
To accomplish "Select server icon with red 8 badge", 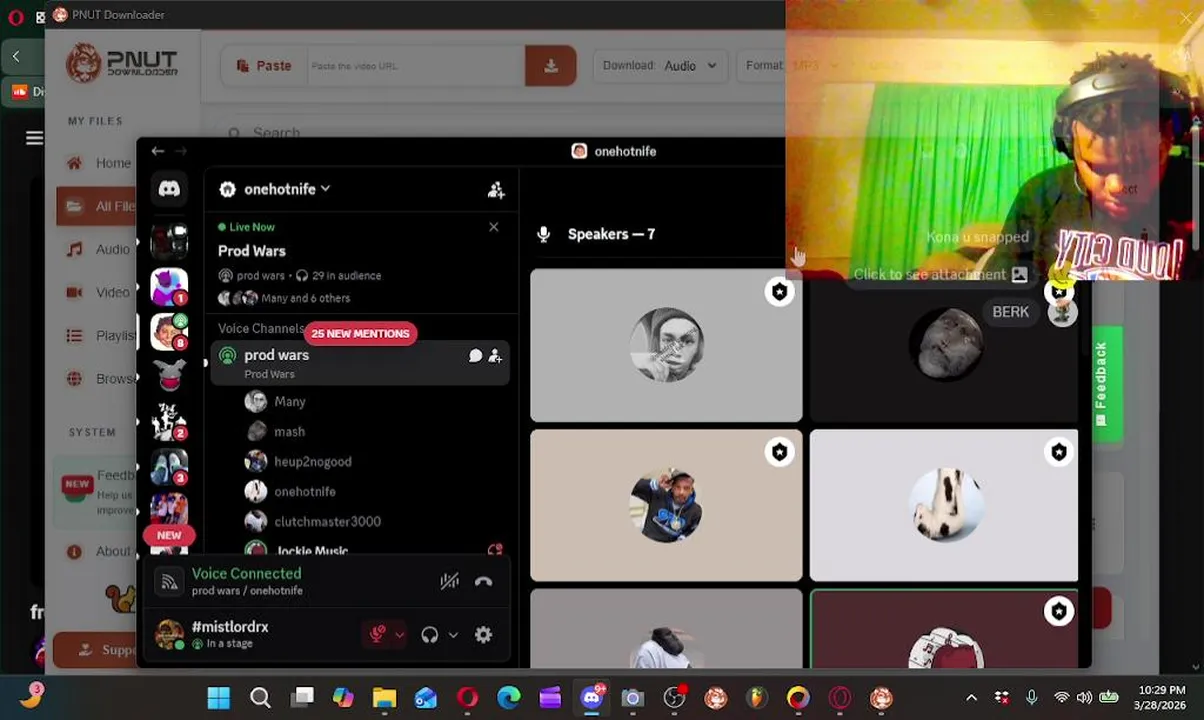I will [169, 331].
